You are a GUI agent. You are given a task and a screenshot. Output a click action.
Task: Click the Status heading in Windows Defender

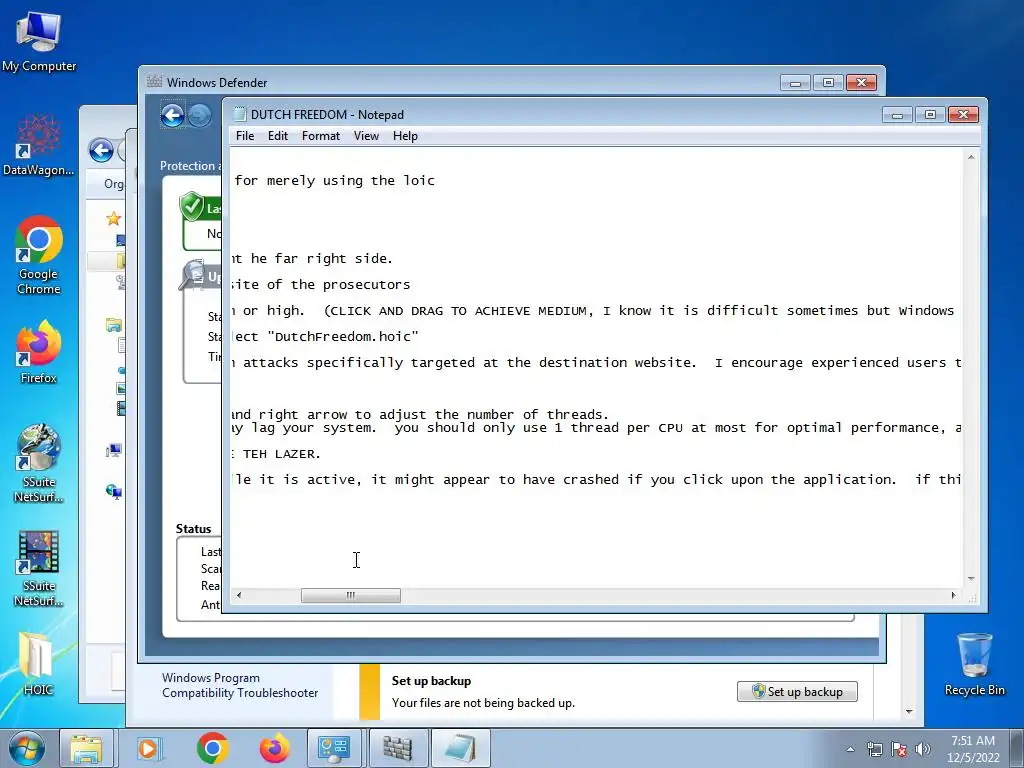(x=193, y=529)
